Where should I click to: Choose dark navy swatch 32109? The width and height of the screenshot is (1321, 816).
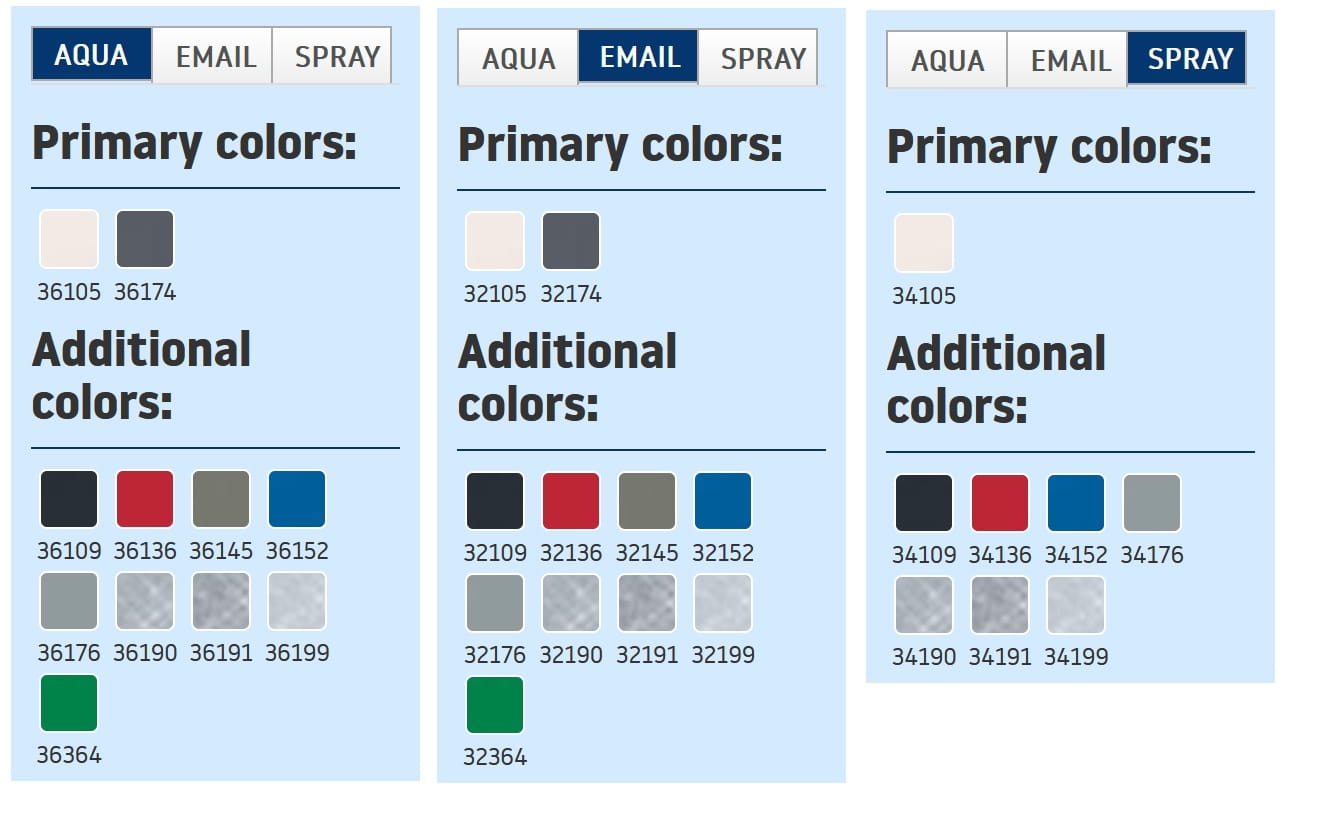click(x=495, y=501)
